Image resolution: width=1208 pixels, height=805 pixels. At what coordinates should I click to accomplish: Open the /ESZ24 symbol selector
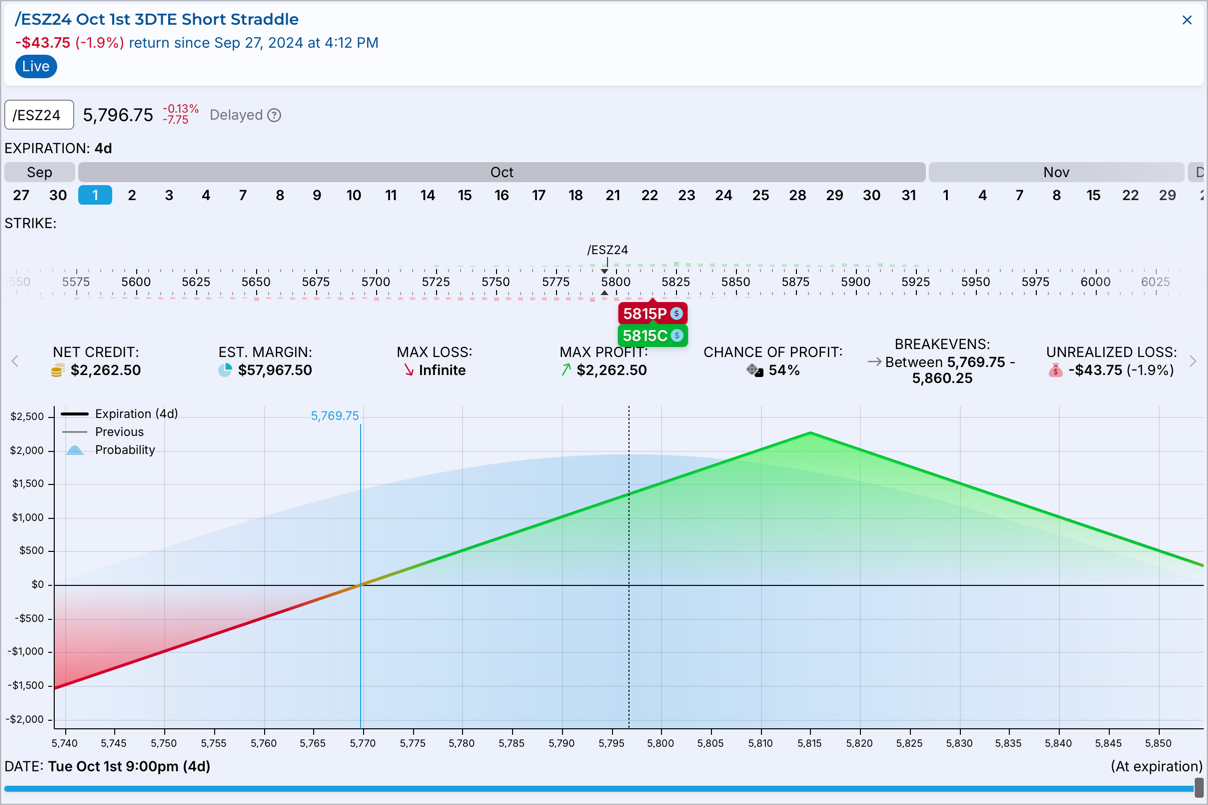(39, 115)
